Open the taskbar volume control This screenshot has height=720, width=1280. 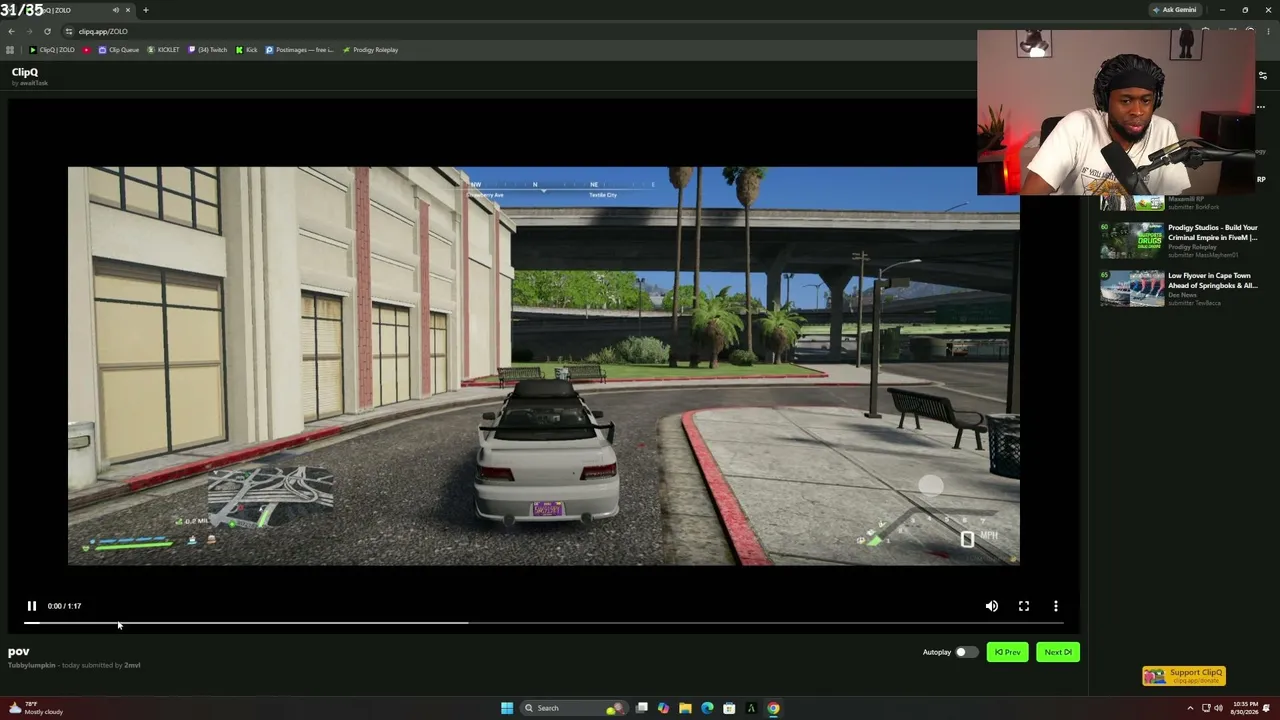(1218, 708)
